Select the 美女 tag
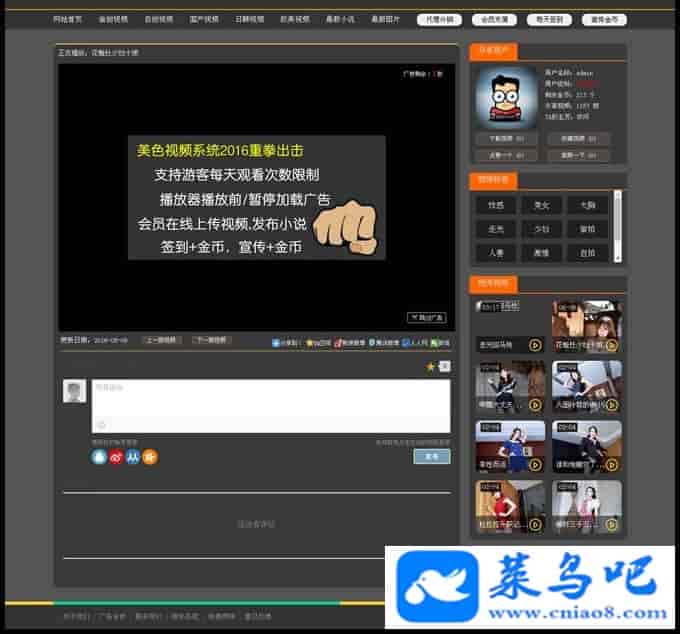Image resolution: width=680 pixels, height=634 pixels. (542, 205)
